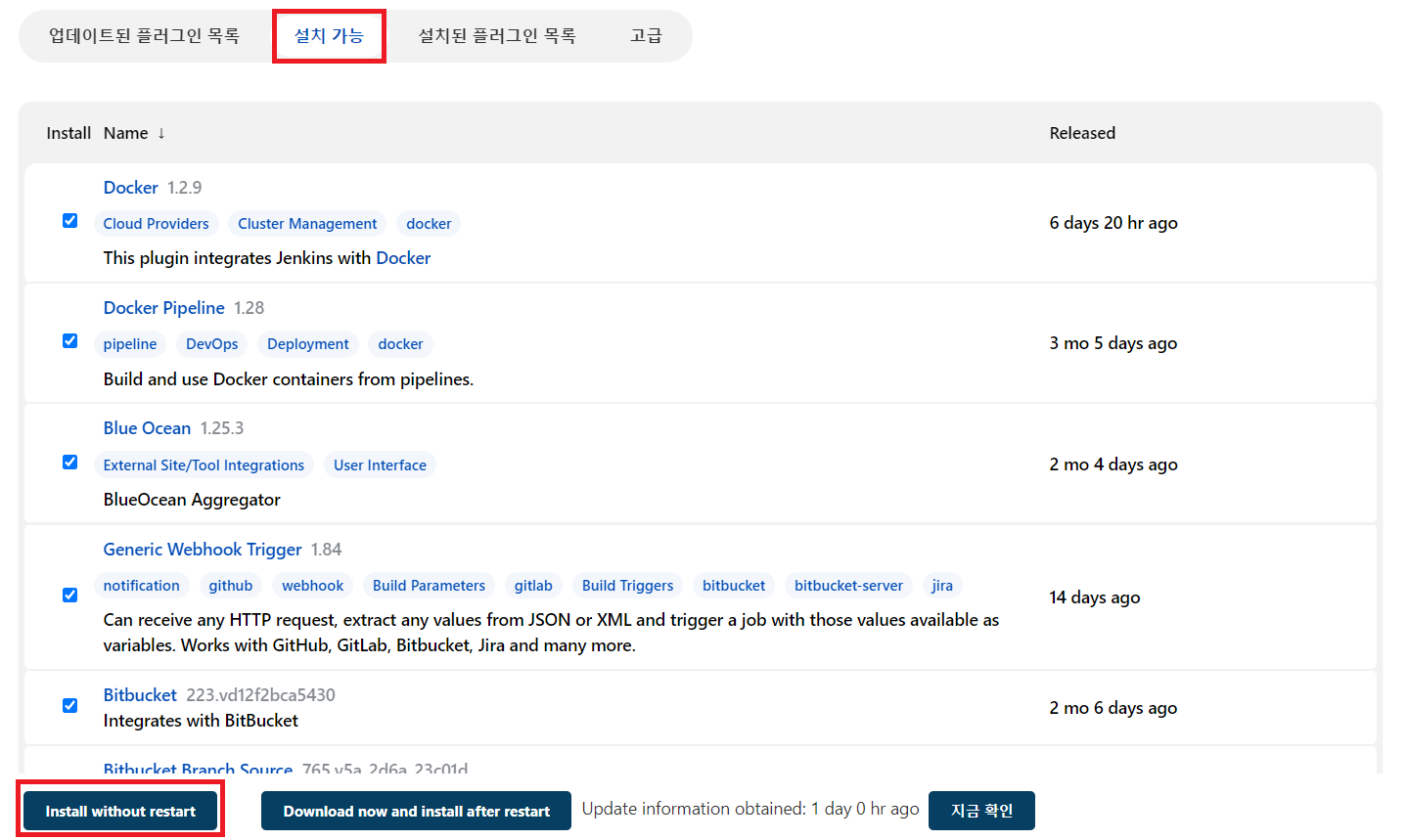1408x840 pixels.
Task: Click the gitlab tag
Action: pos(533,586)
